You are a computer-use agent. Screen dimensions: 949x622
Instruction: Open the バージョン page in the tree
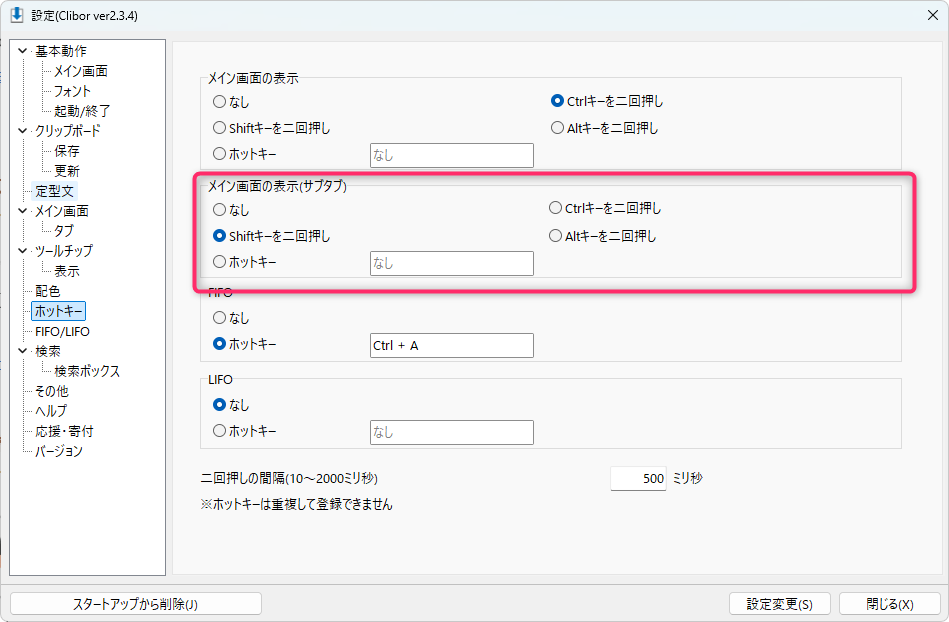[x=59, y=451]
